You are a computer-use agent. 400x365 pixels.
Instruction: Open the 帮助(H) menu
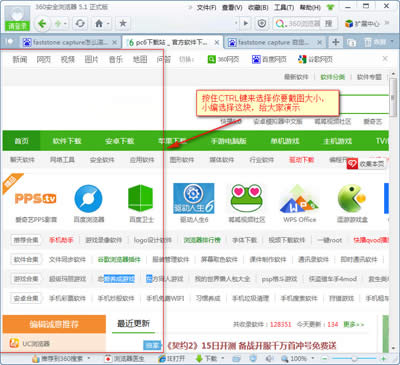(x=310, y=7)
